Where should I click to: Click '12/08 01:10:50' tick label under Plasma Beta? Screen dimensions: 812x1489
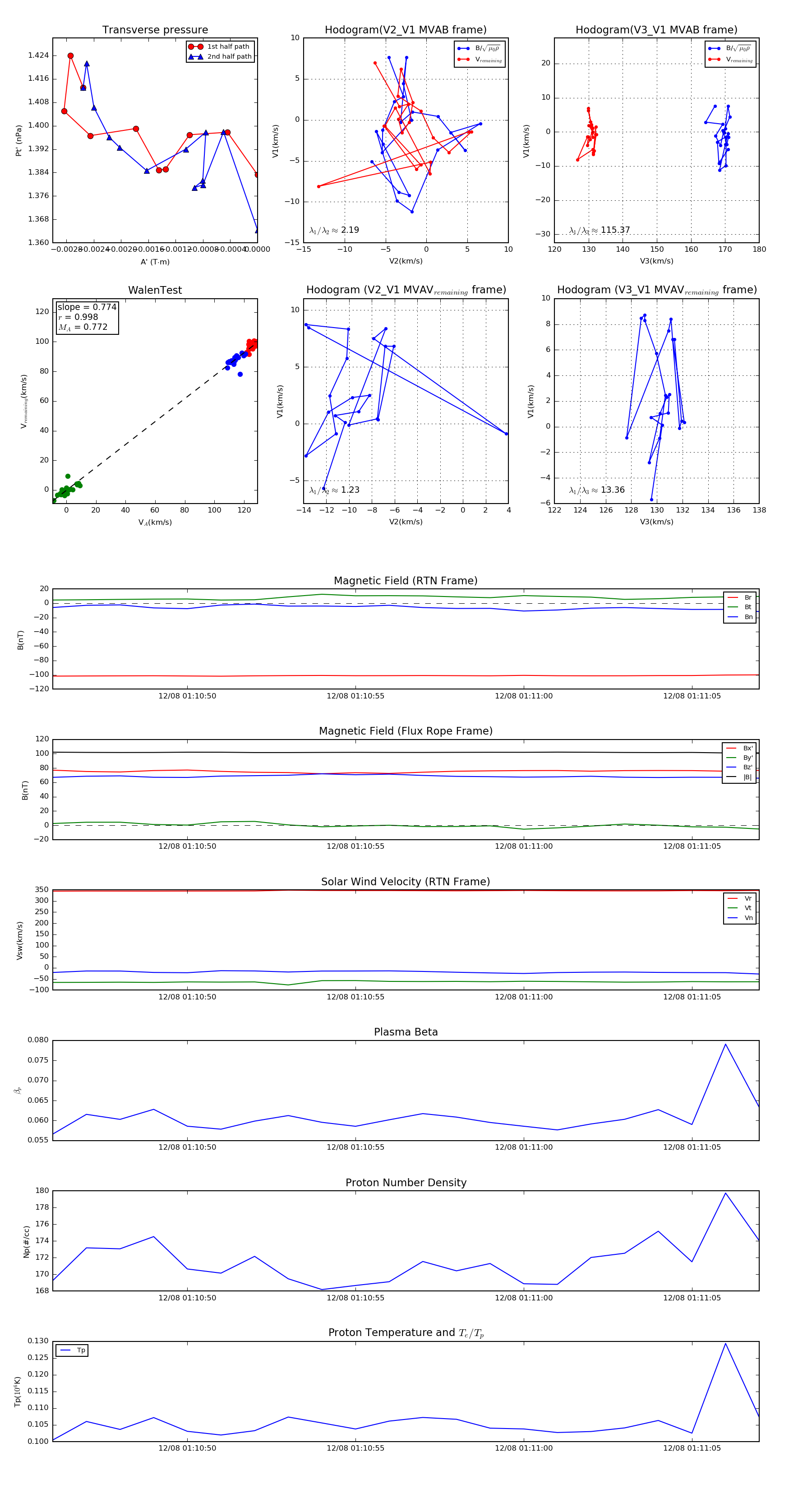(x=187, y=1147)
